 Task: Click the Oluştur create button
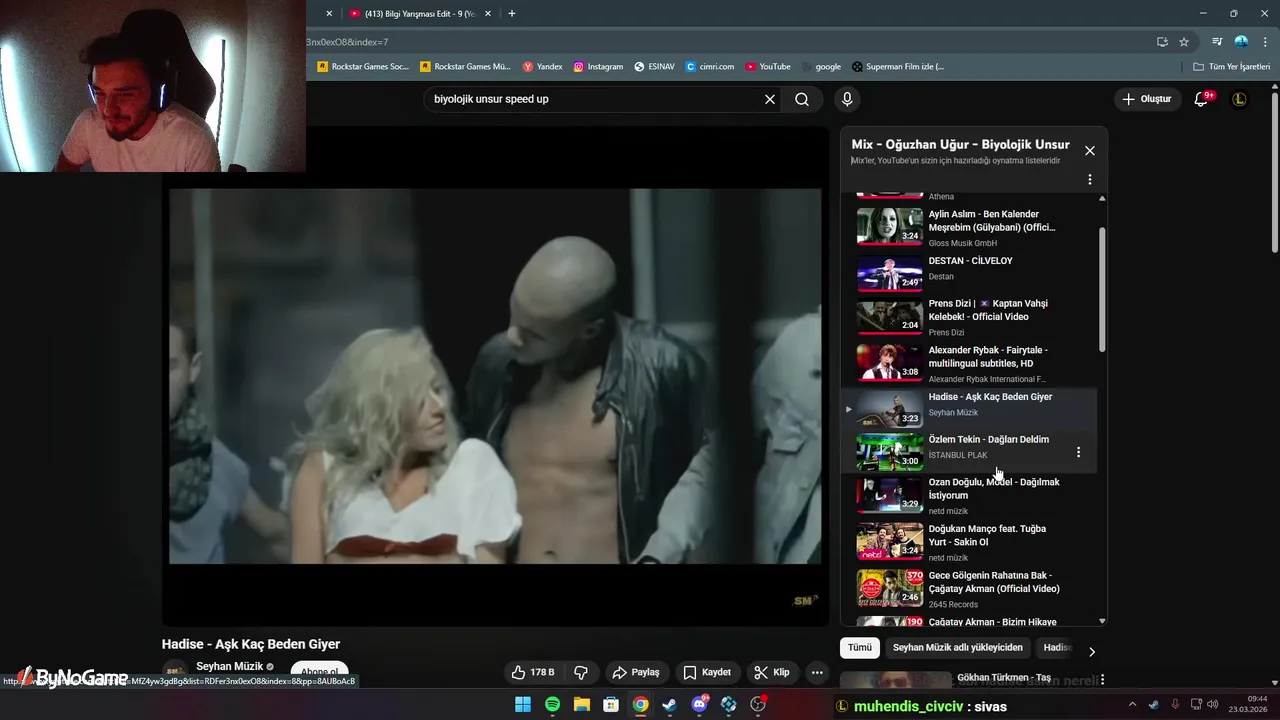1146,99
